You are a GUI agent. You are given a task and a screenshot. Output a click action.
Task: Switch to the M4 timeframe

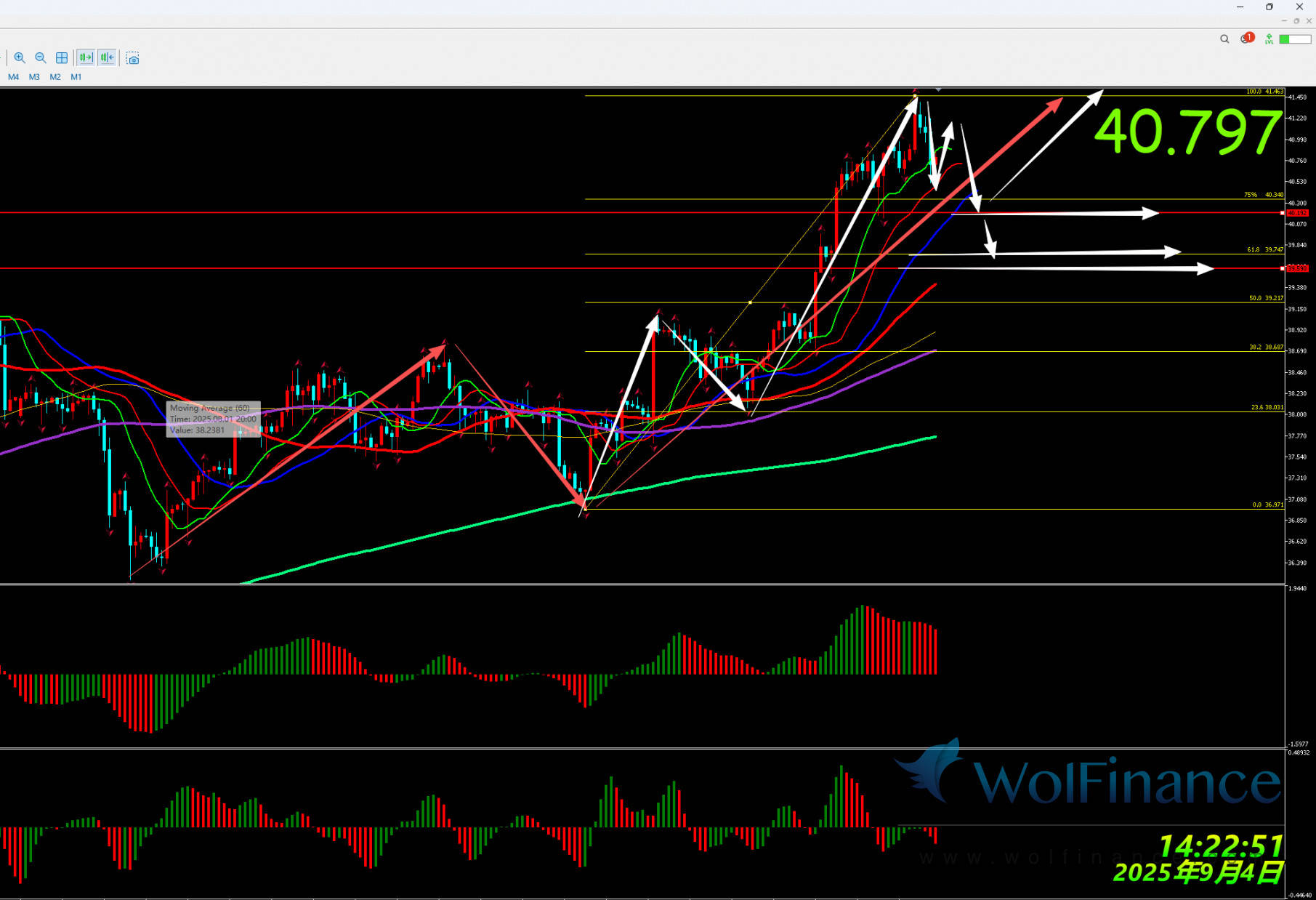point(13,77)
